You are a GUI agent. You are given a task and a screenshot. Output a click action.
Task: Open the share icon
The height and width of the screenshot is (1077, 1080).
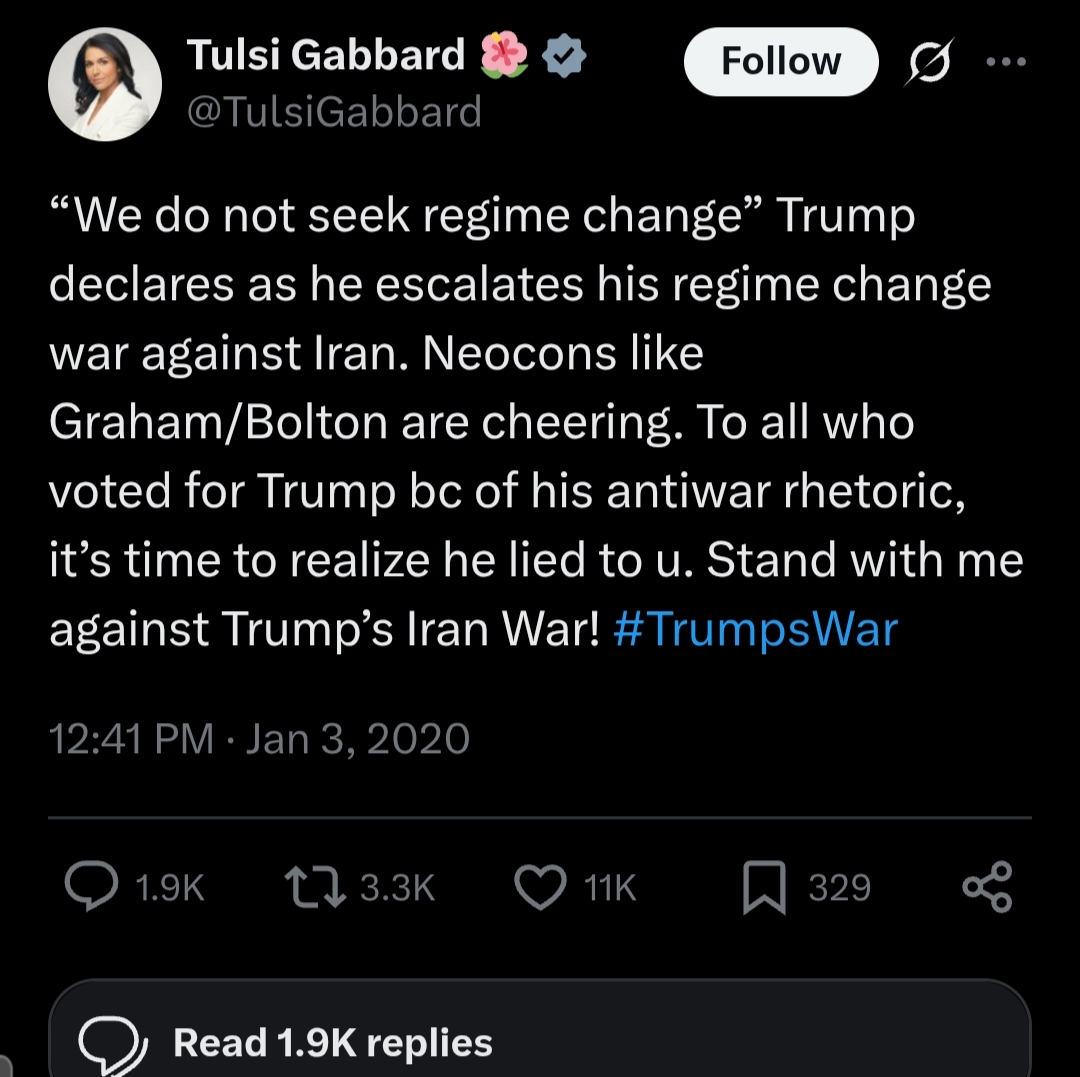[x=987, y=888]
